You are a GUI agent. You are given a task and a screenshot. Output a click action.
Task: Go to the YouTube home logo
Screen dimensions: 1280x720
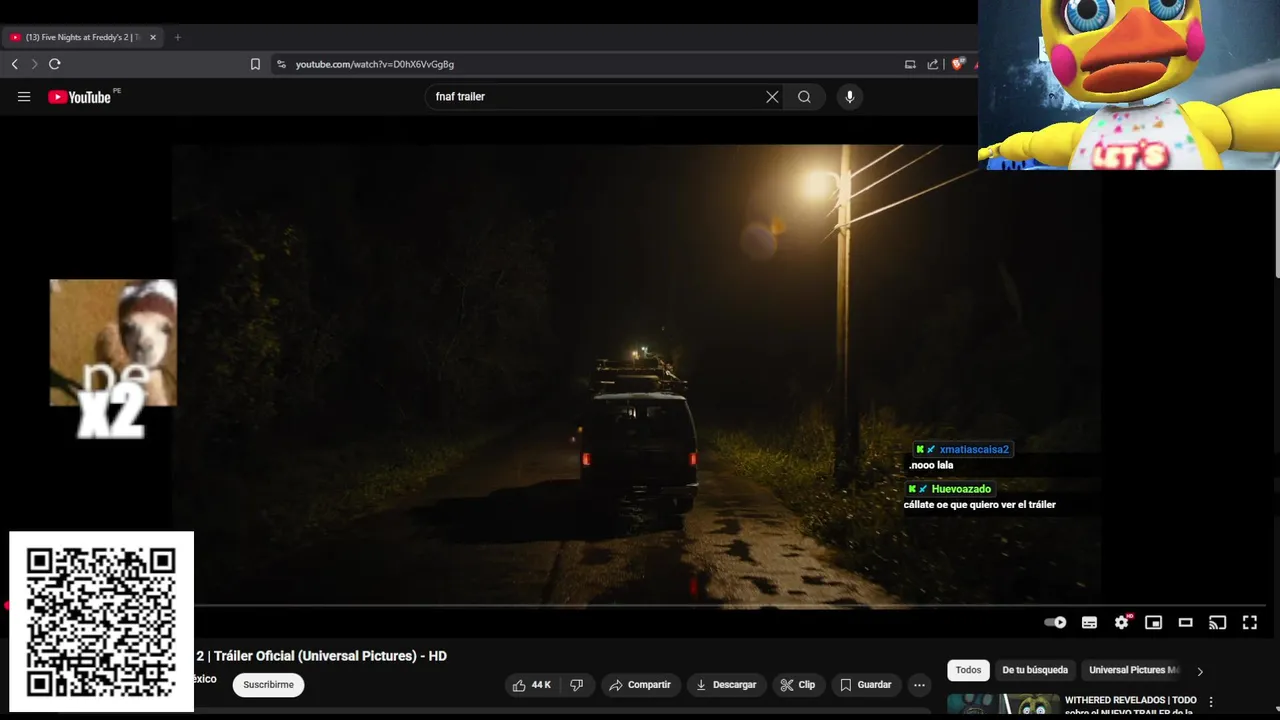tap(80, 97)
